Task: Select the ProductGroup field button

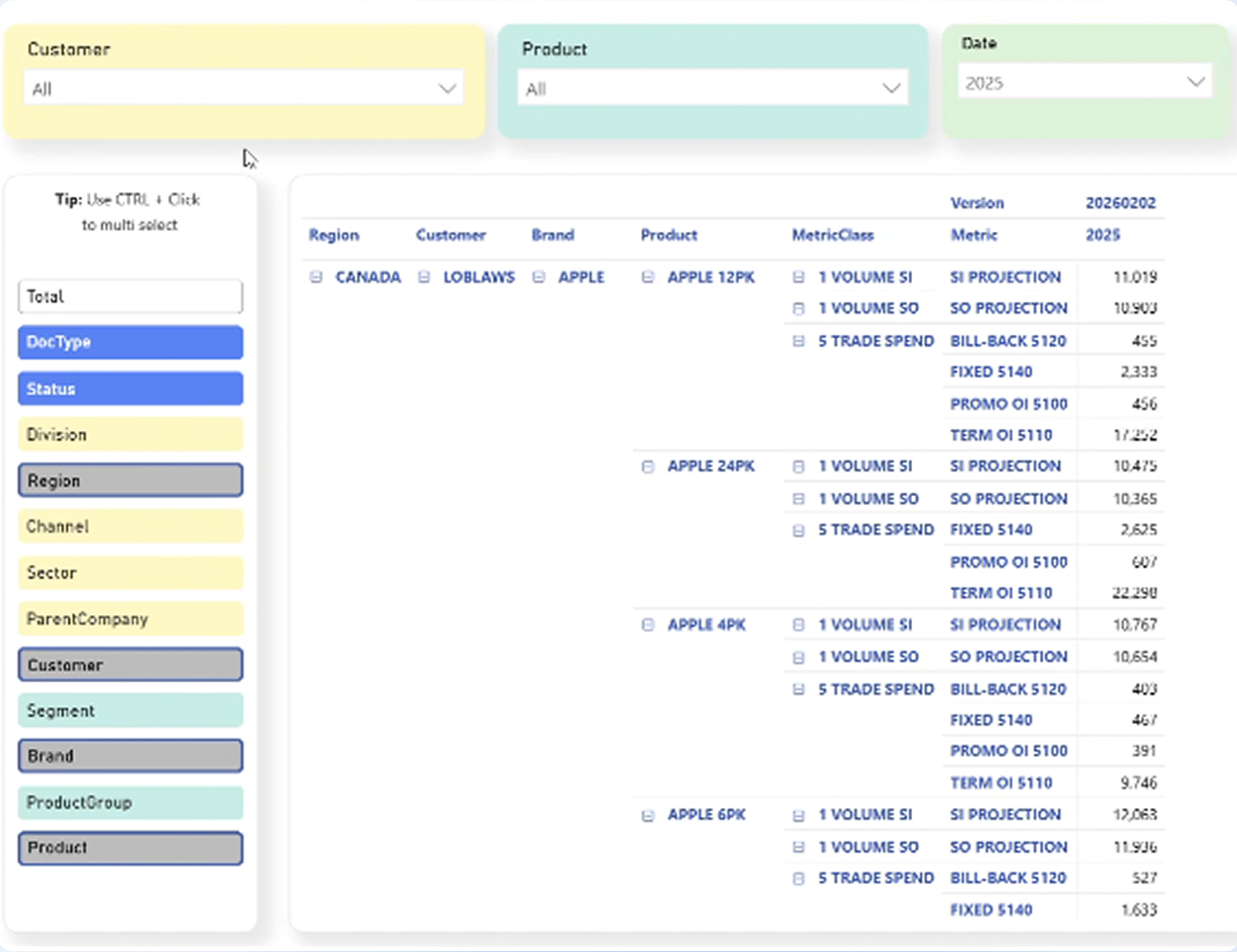Action: point(130,803)
